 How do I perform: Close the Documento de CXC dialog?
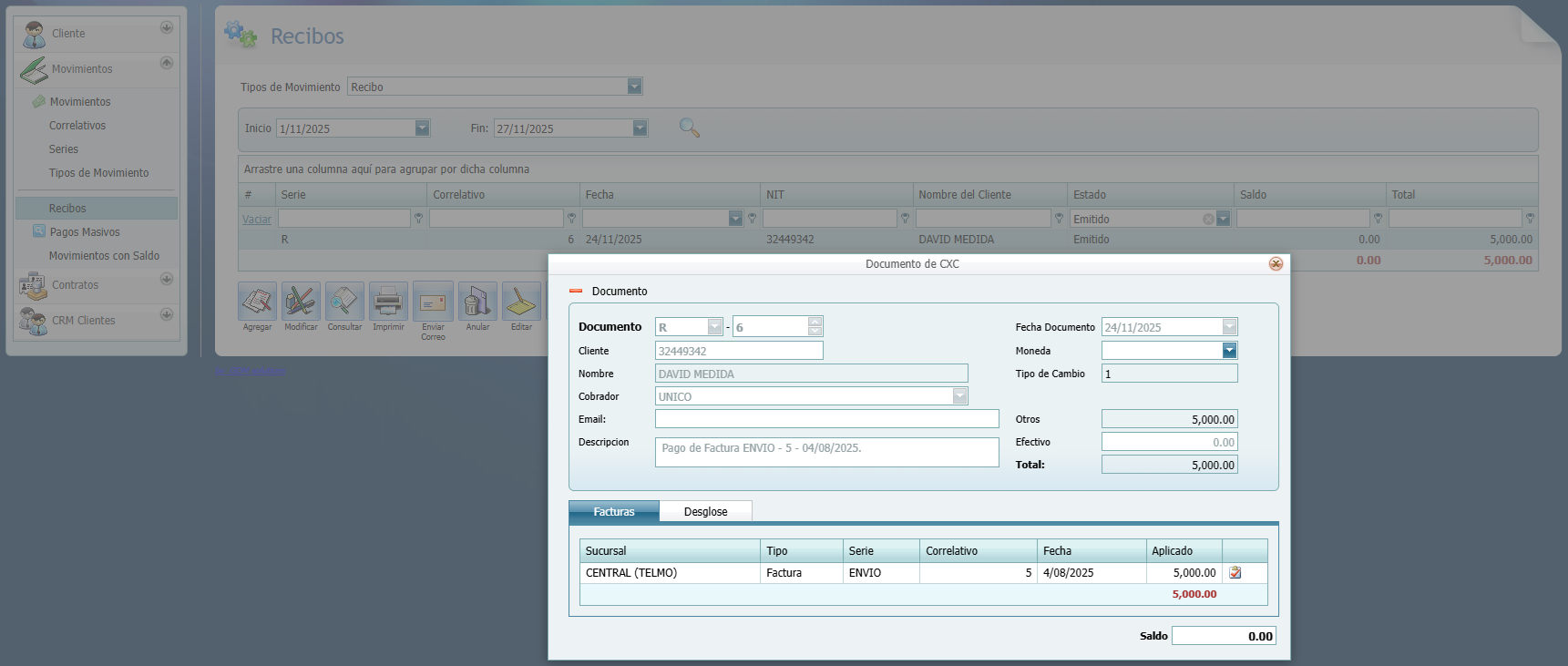(x=1276, y=263)
